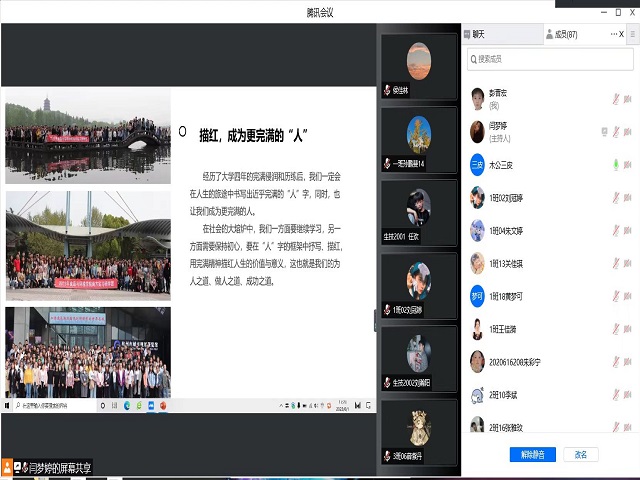
Task: Select the 3班06 video tile at bottom
Action: tap(419, 433)
